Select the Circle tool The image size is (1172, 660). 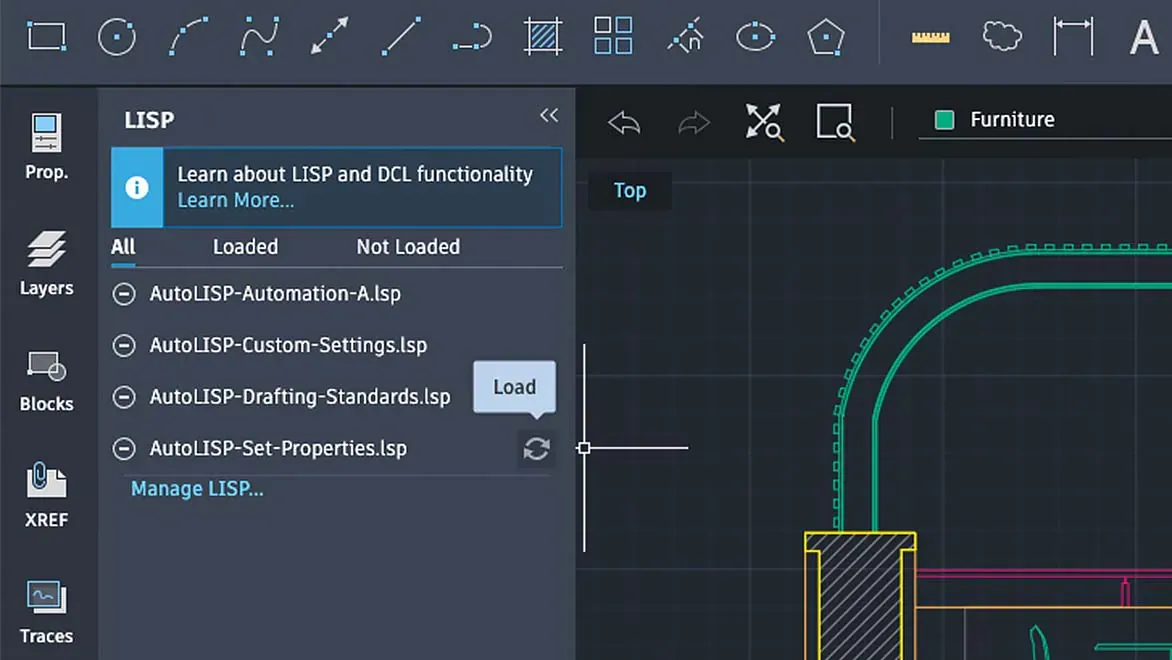tap(117, 37)
